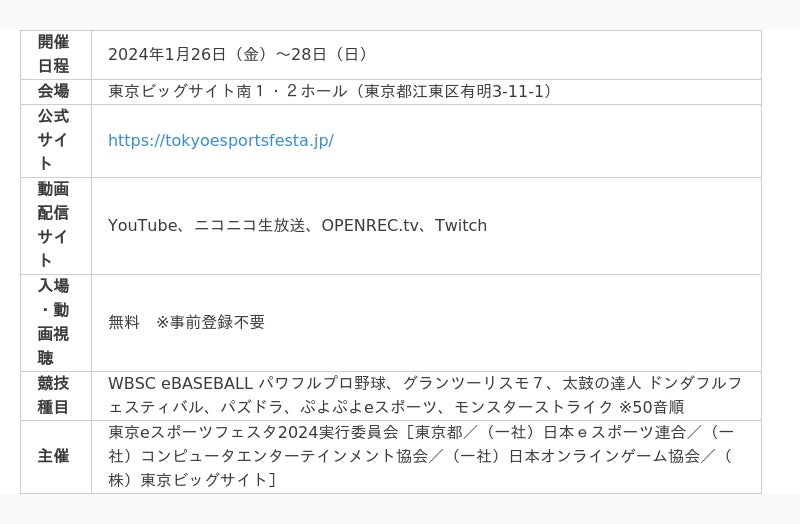The height and width of the screenshot is (524, 800).
Task: Open the tokyoesportsfesta.jp official site link
Action: click(x=220, y=141)
